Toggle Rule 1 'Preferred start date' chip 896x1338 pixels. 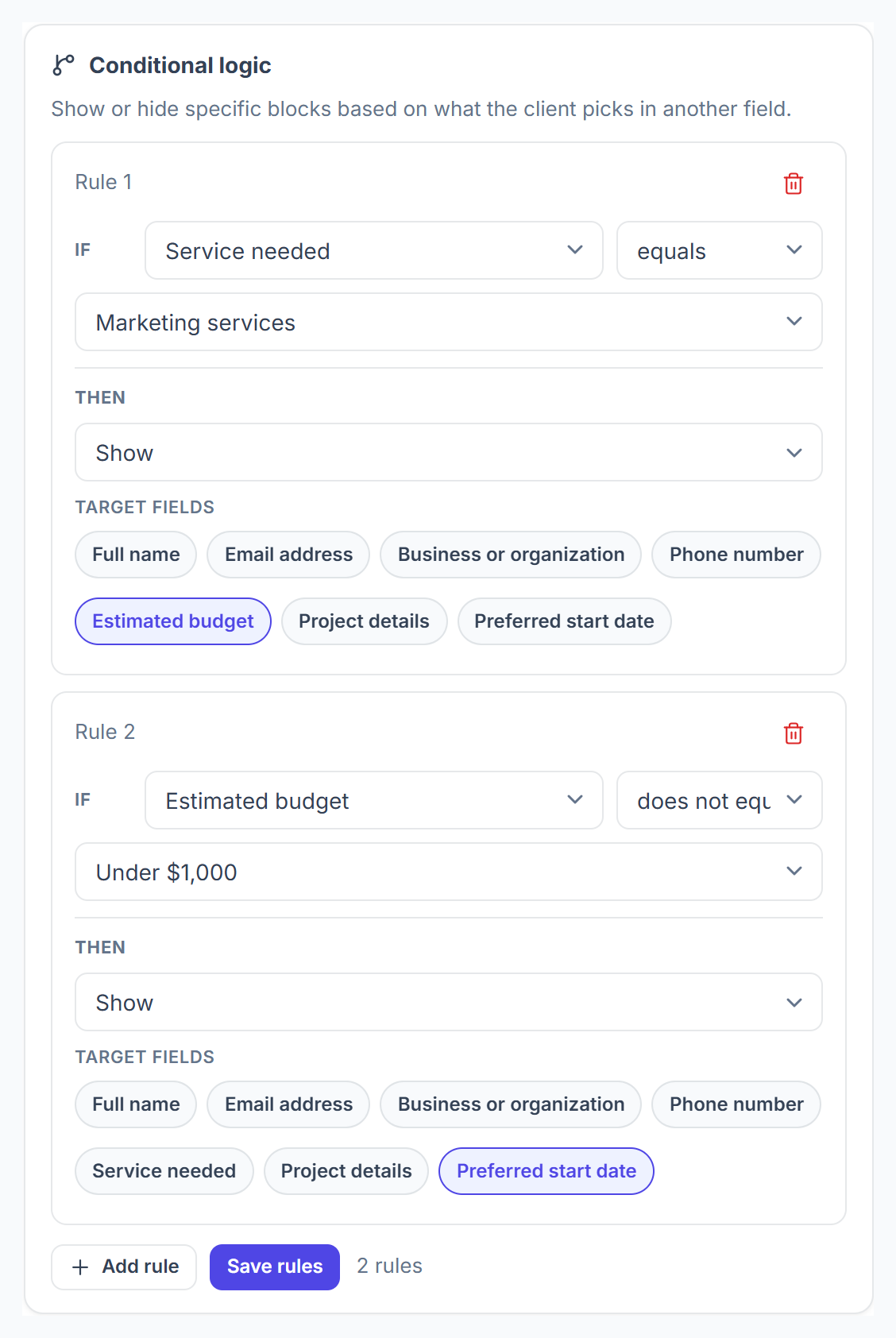pos(564,621)
